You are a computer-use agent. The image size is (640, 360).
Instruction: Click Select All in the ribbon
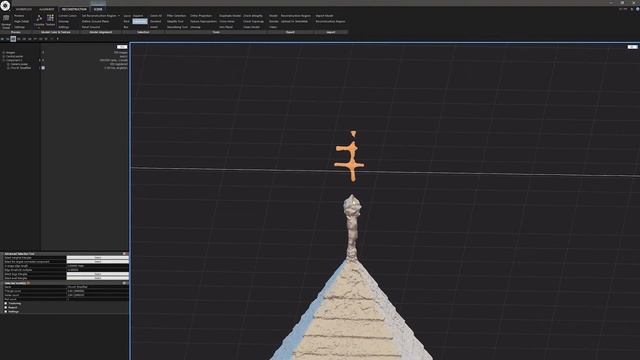click(156, 16)
